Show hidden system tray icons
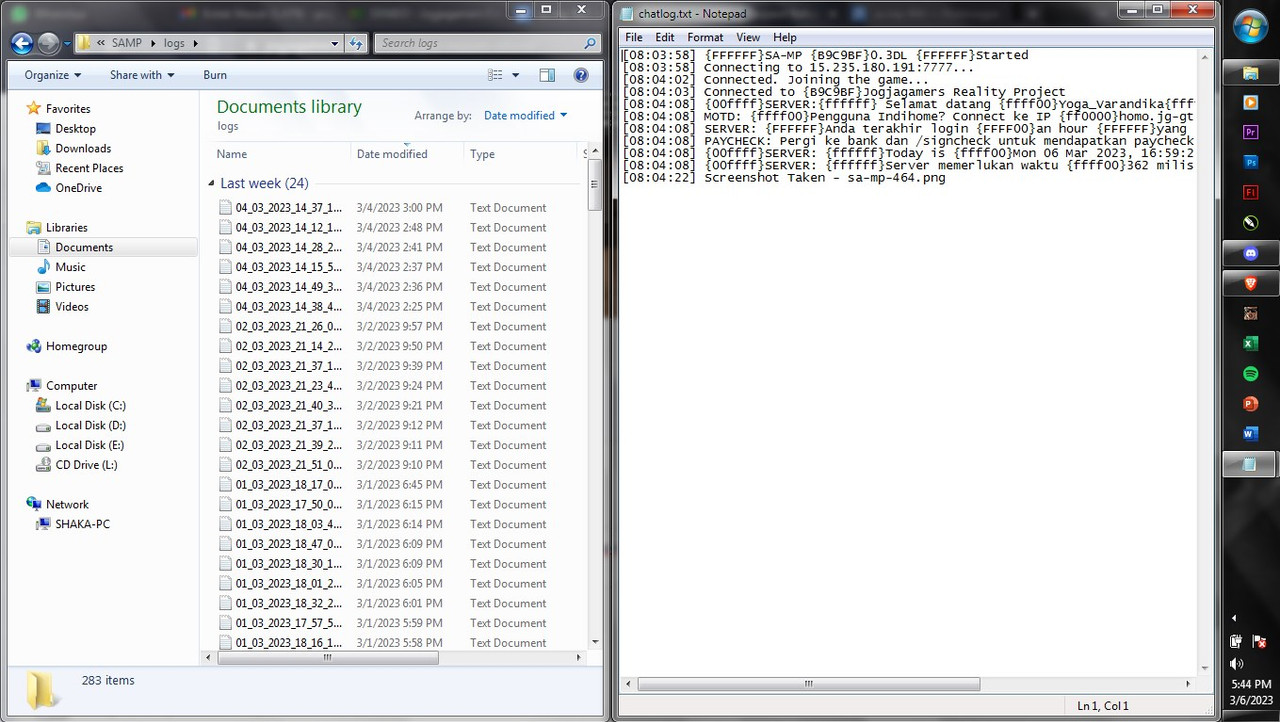1280x722 pixels. 1234,618
